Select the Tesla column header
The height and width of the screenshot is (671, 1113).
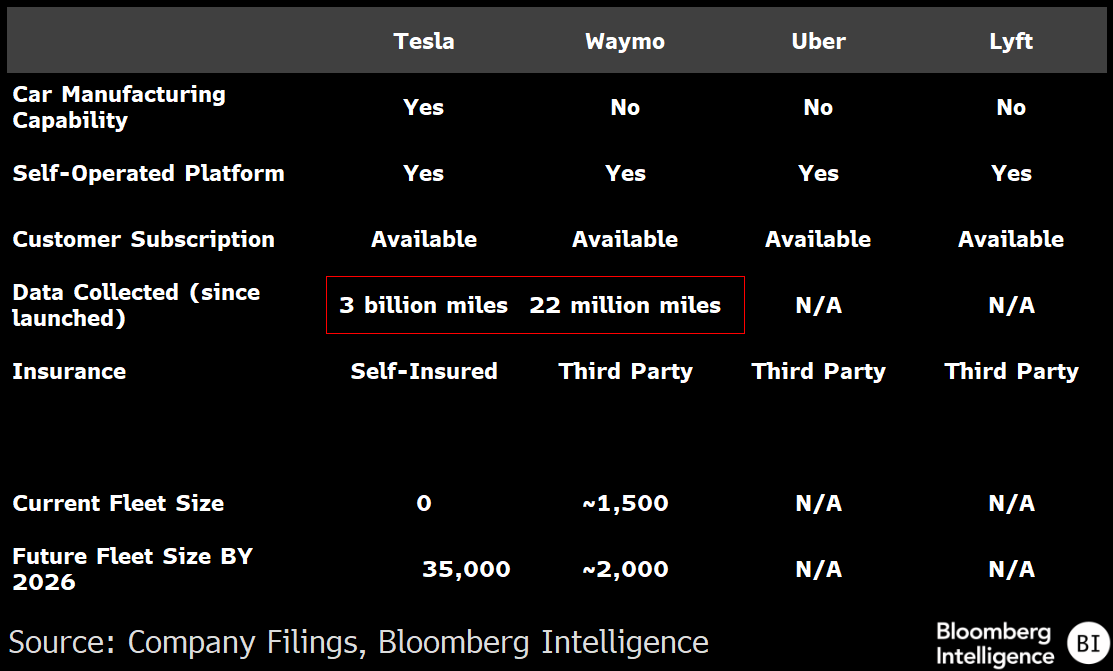click(424, 41)
